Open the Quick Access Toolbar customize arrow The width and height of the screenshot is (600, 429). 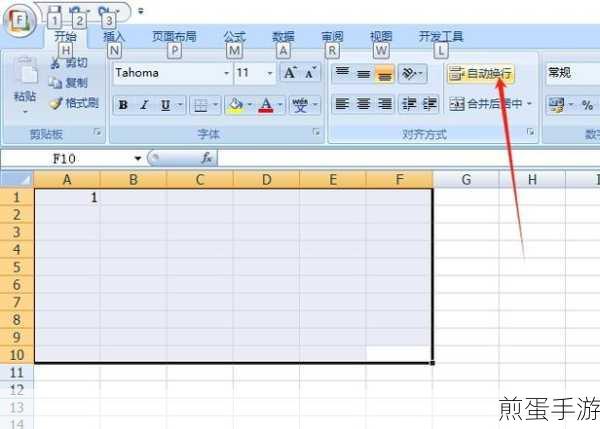(141, 11)
